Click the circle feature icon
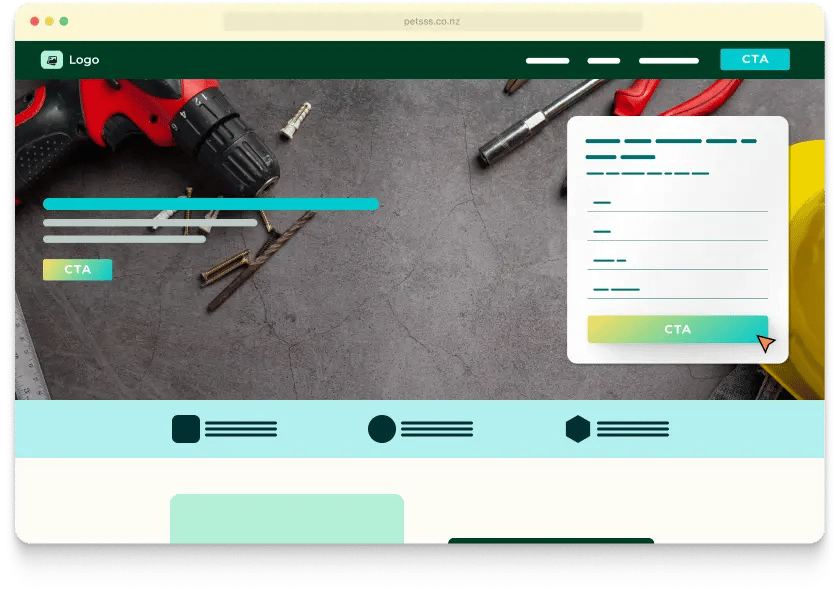 (382, 428)
